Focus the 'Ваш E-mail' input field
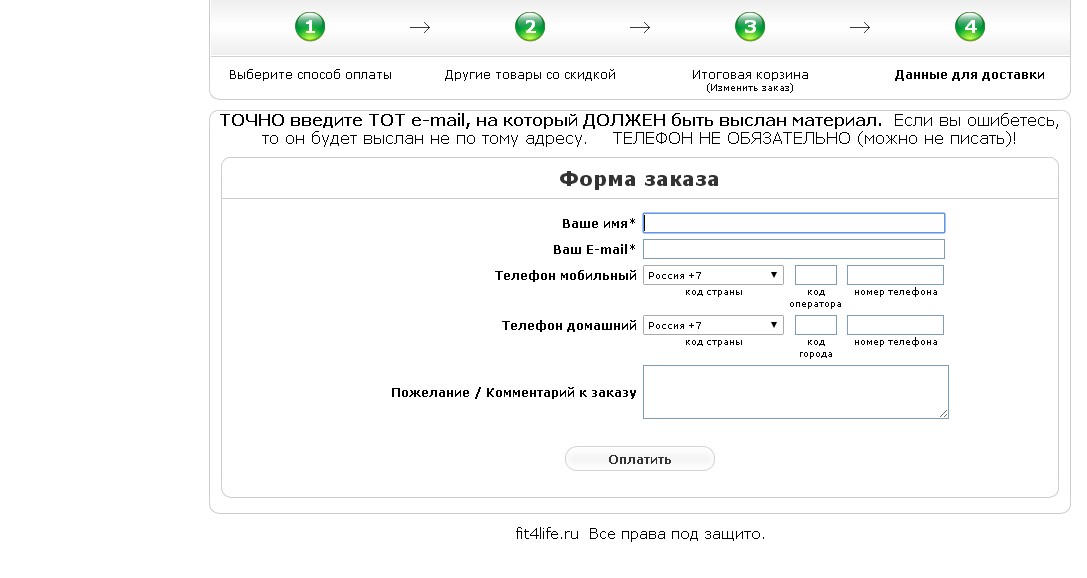The width and height of the screenshot is (1087, 578). [x=794, y=249]
